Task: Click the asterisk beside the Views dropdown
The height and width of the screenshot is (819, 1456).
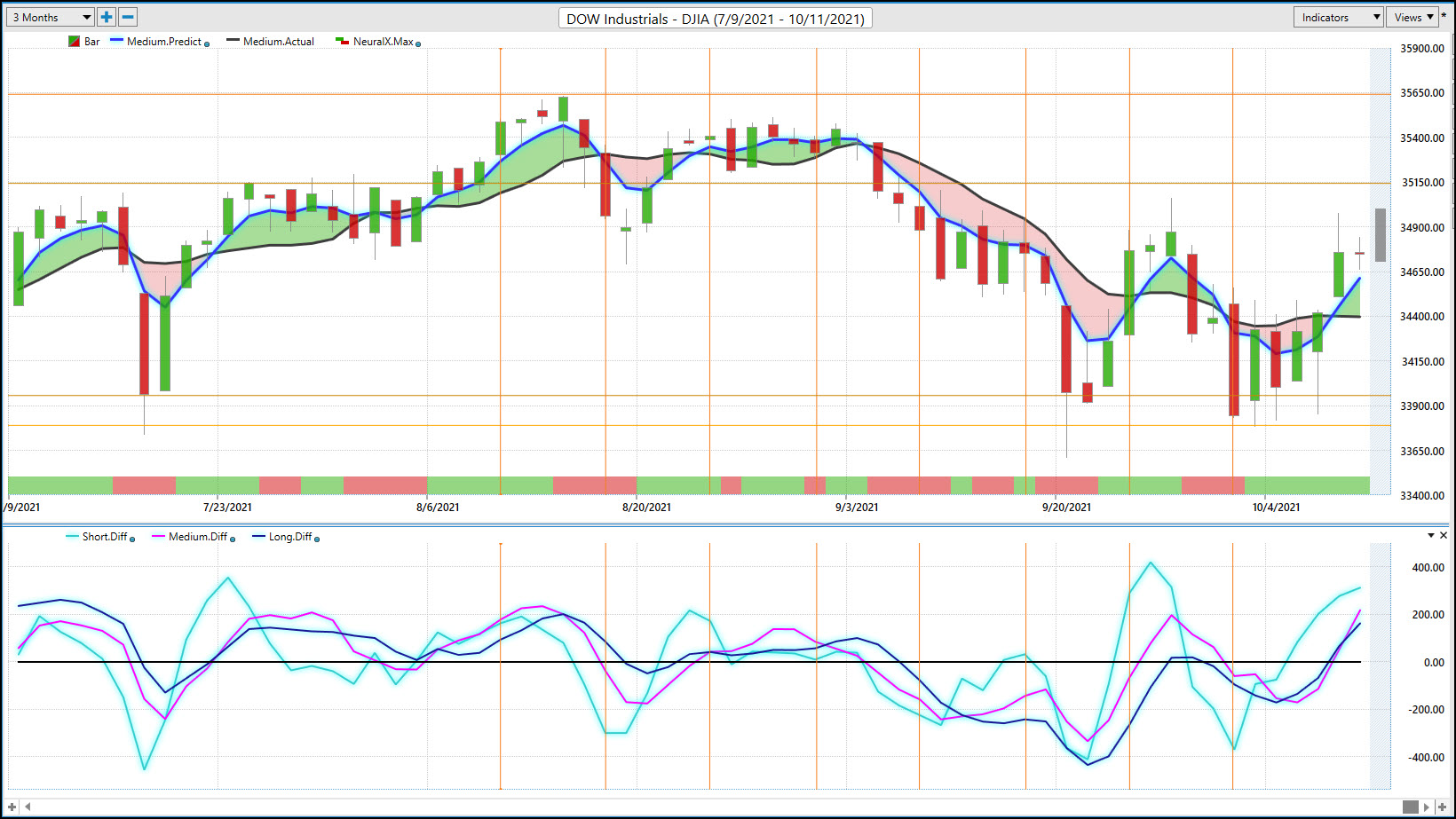Action: (1444, 17)
